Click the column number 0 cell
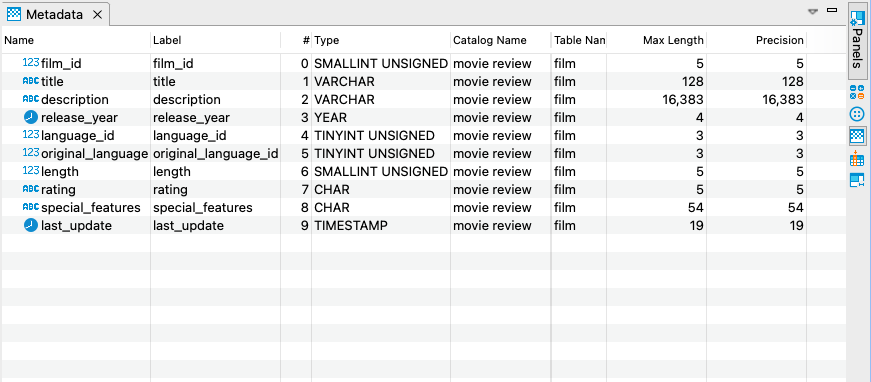The height and width of the screenshot is (382, 871). [x=304, y=64]
